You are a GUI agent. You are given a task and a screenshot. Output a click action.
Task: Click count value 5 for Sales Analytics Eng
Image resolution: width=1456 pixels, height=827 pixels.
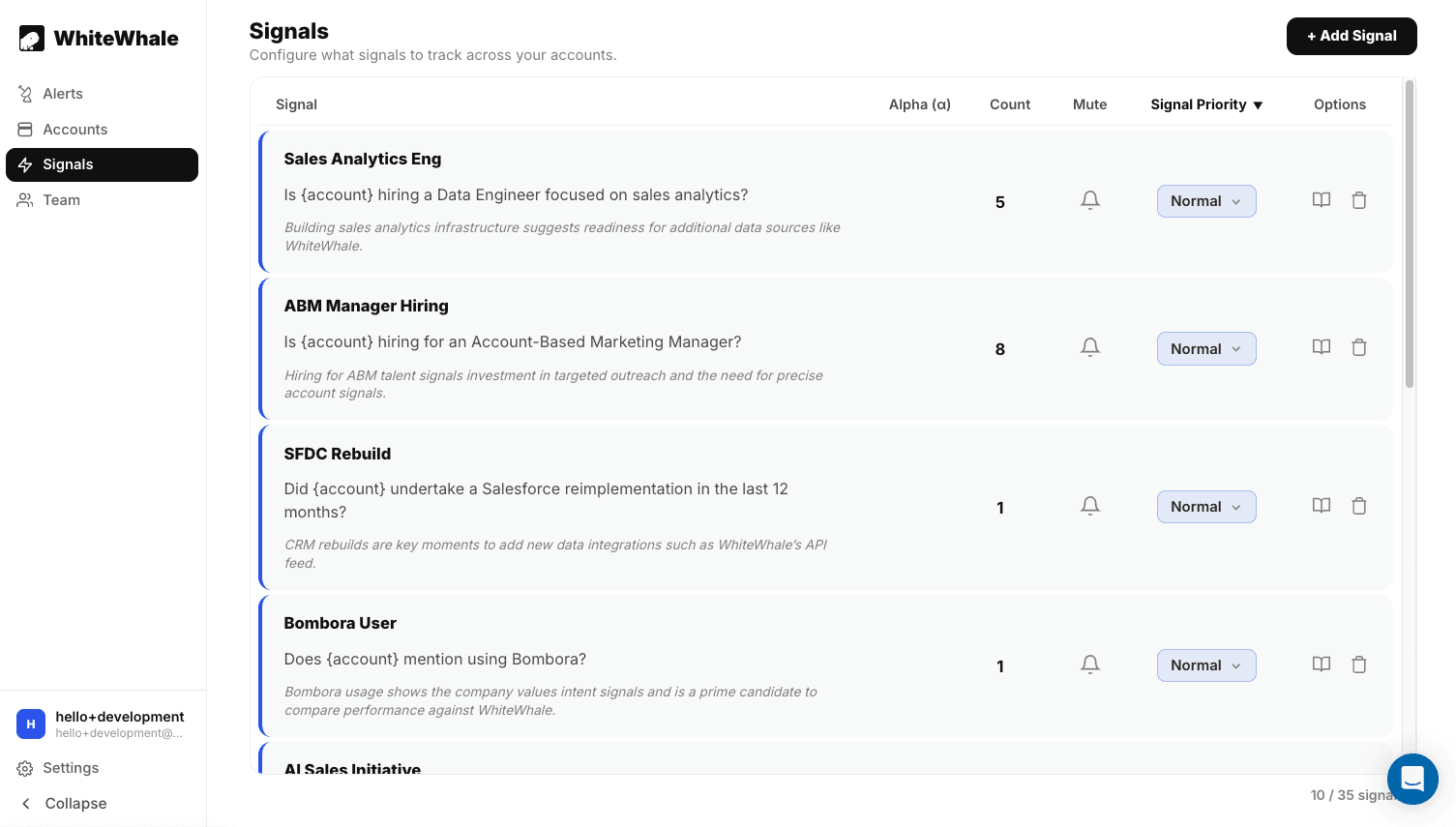[x=1000, y=202]
